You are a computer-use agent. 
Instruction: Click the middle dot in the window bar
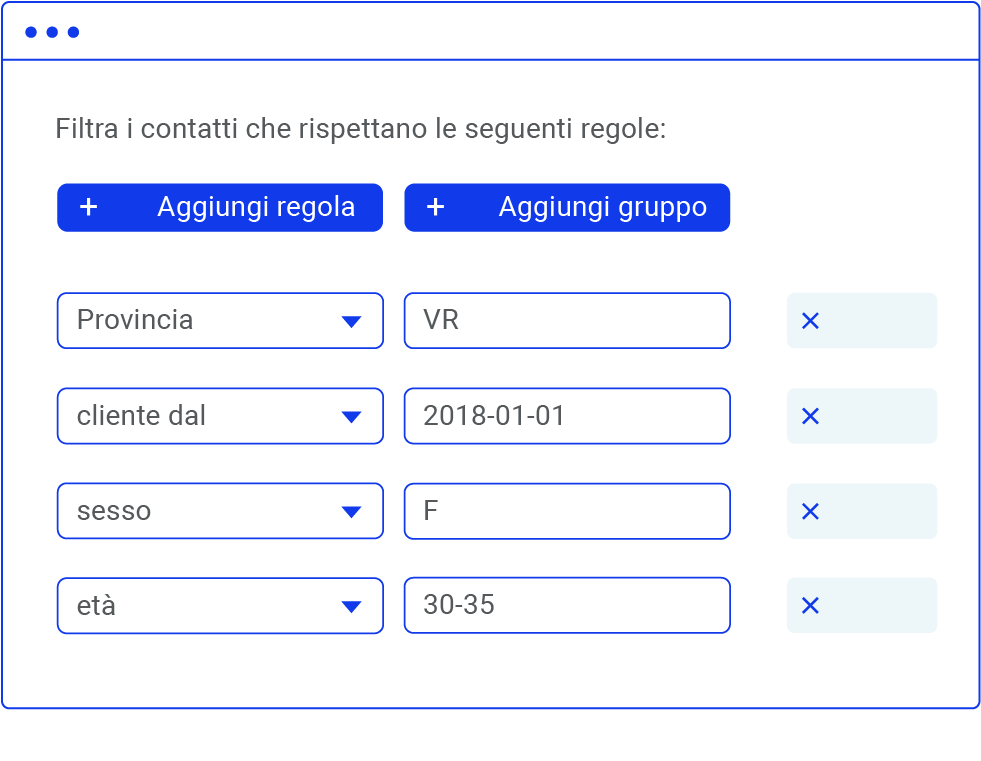[52, 31]
